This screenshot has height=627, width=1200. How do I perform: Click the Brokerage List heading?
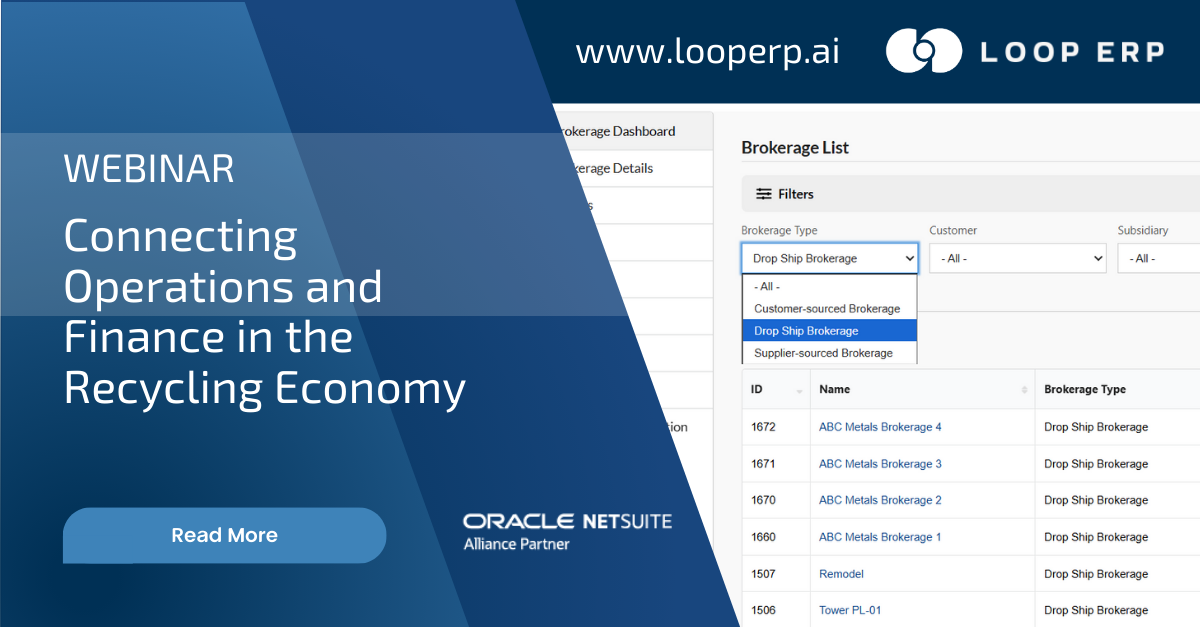pos(795,147)
